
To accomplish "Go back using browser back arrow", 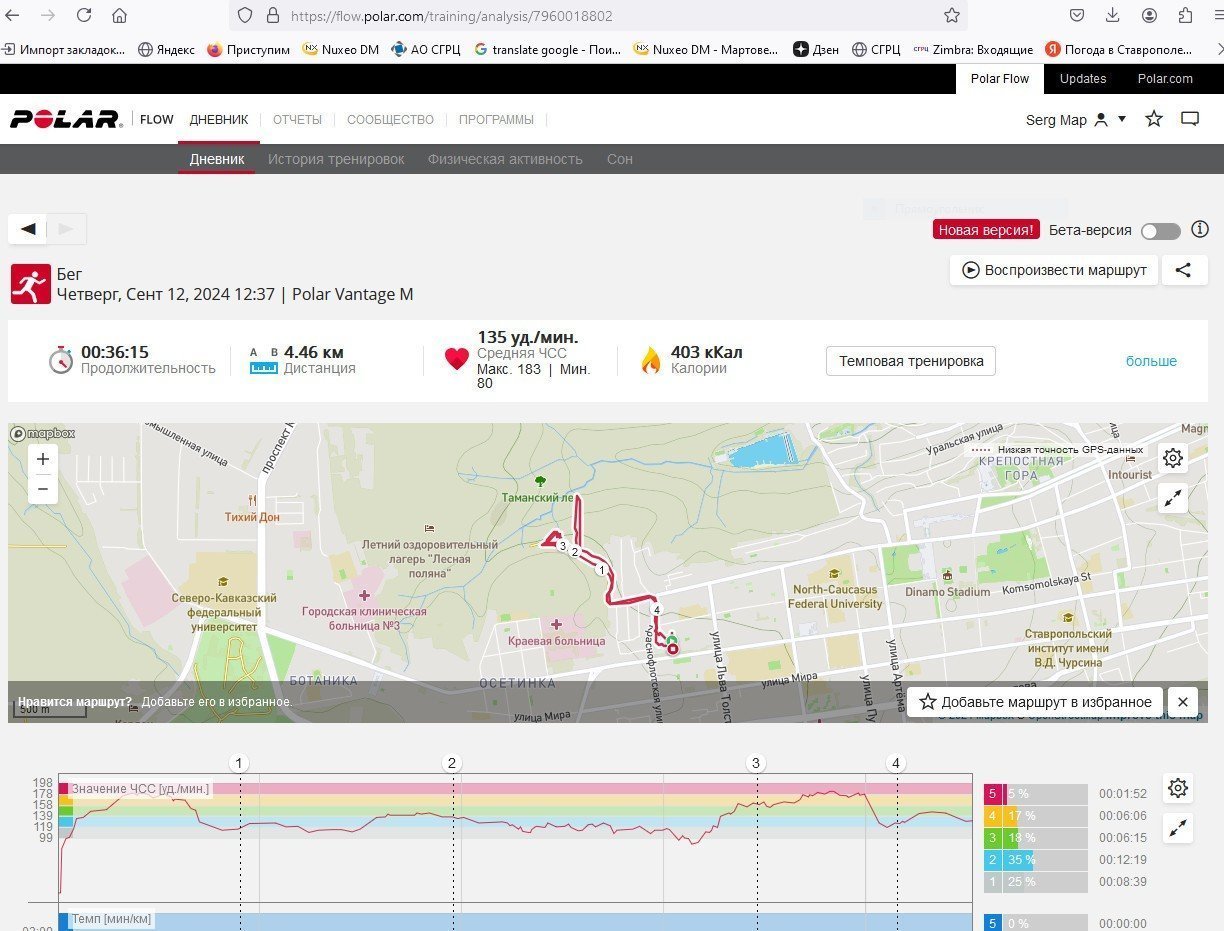I will 12,16.
